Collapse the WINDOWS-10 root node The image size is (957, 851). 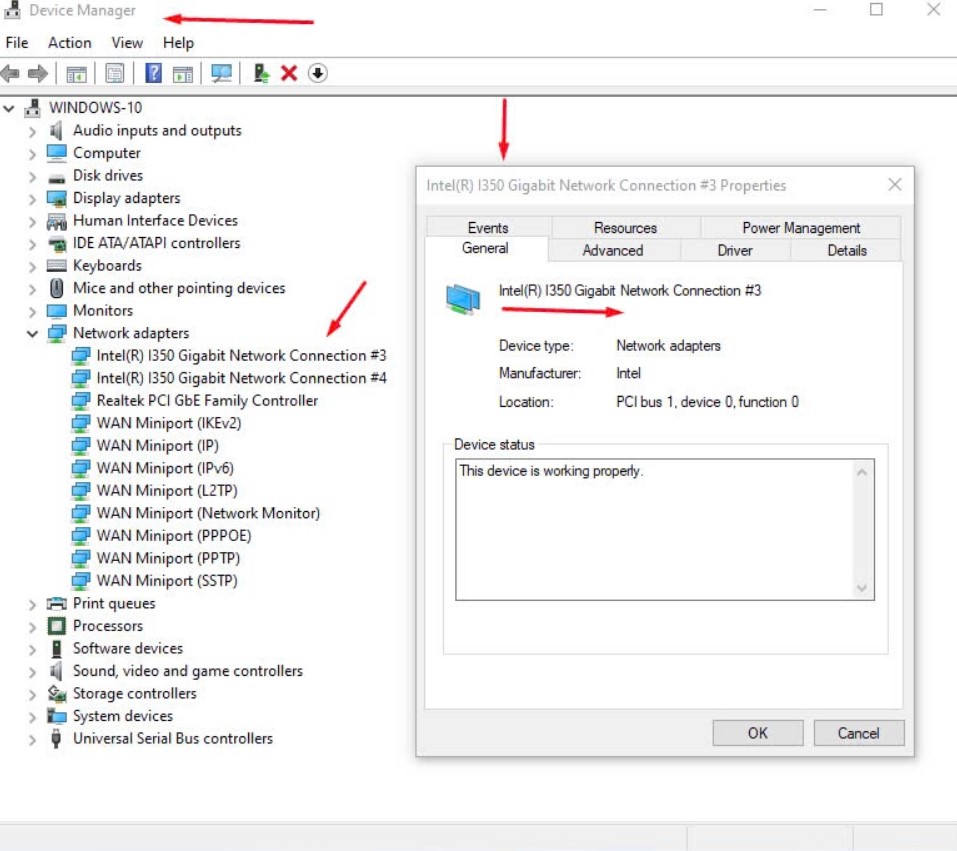[x=9, y=109]
